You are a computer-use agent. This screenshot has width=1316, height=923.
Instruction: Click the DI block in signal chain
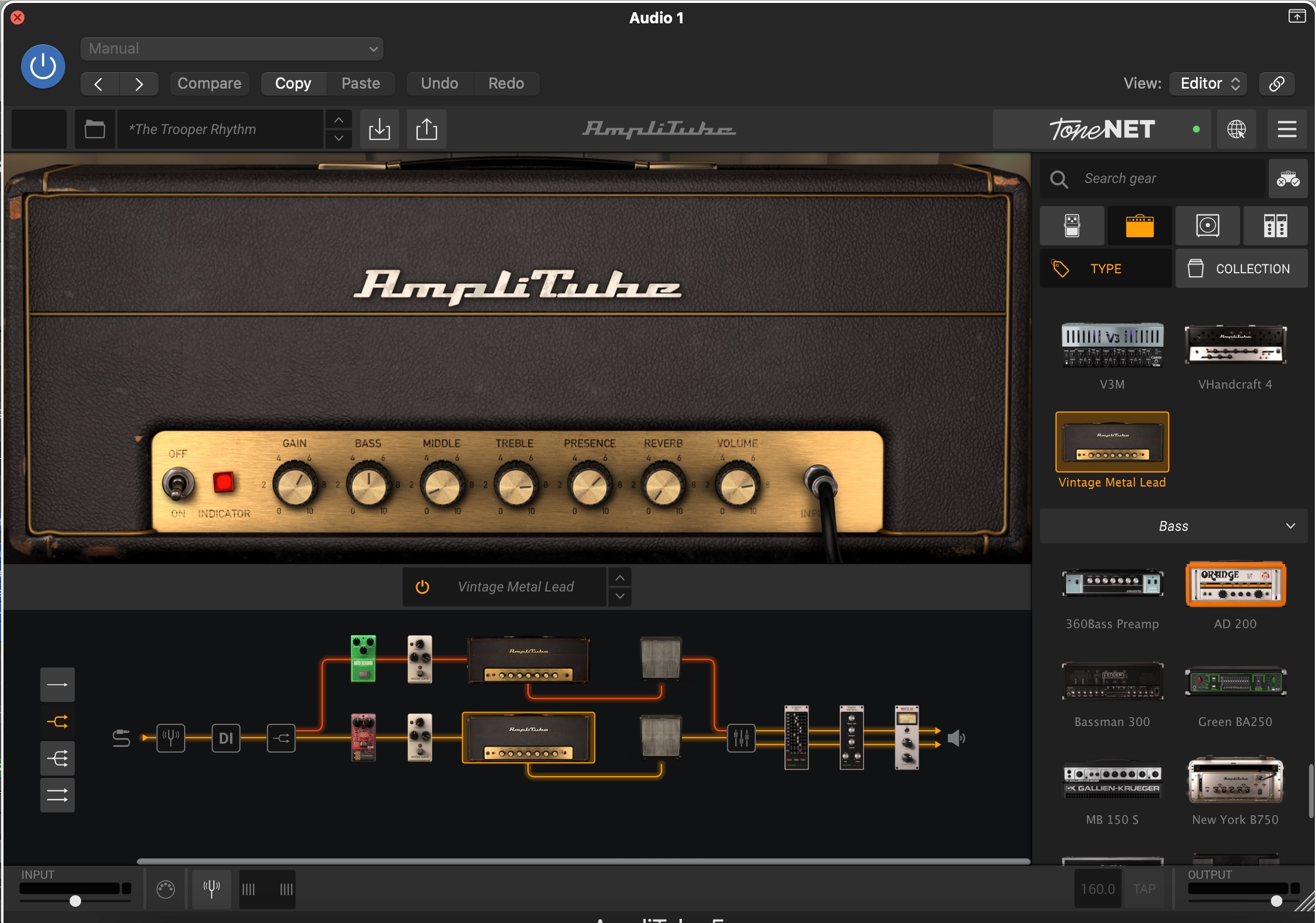point(226,738)
